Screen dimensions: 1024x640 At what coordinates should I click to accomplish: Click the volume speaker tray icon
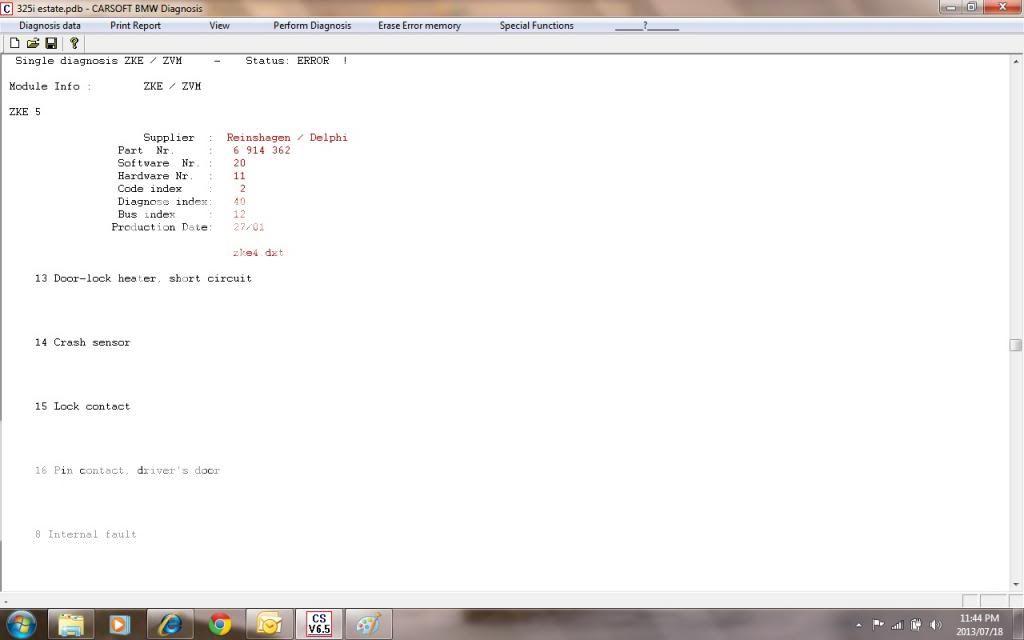pos(935,625)
